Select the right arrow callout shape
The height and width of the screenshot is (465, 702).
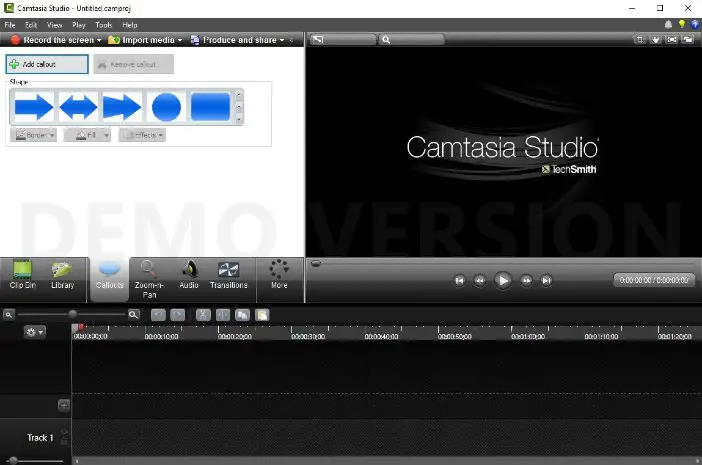(x=34, y=107)
